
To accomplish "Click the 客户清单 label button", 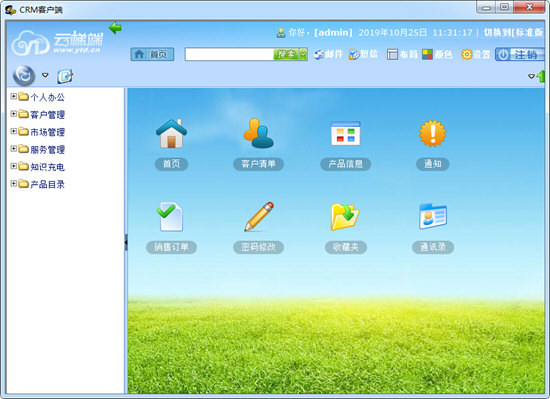I will (x=259, y=164).
